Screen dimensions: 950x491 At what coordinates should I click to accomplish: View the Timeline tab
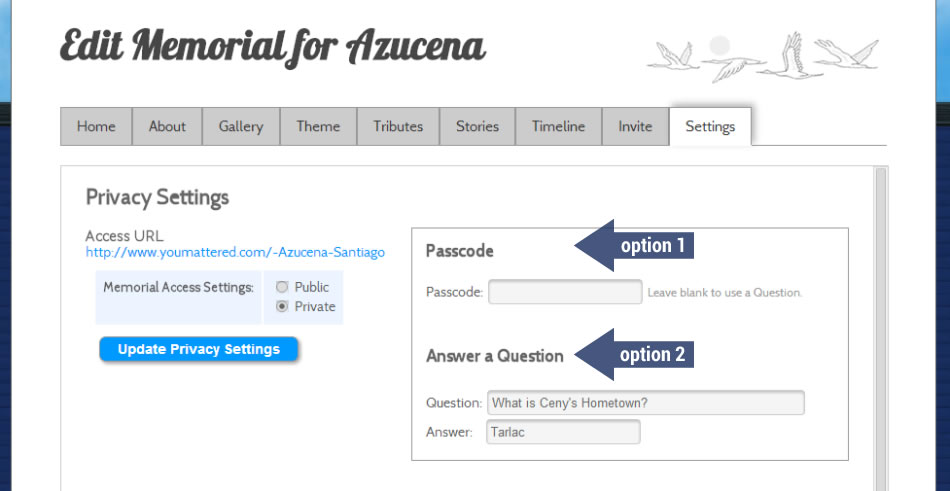pos(559,127)
